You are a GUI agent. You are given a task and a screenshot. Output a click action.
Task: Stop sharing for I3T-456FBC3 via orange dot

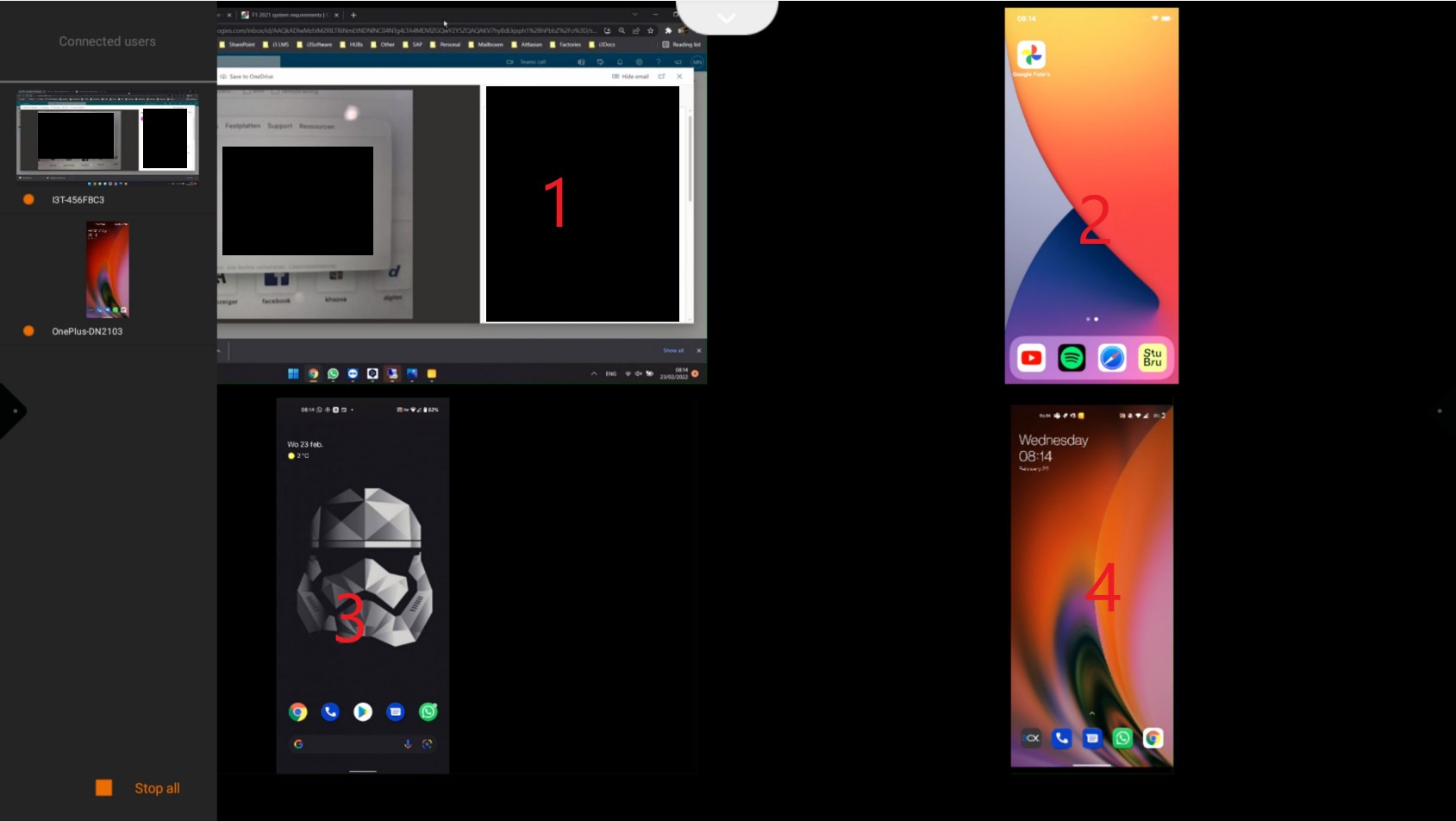pyautogui.click(x=28, y=199)
